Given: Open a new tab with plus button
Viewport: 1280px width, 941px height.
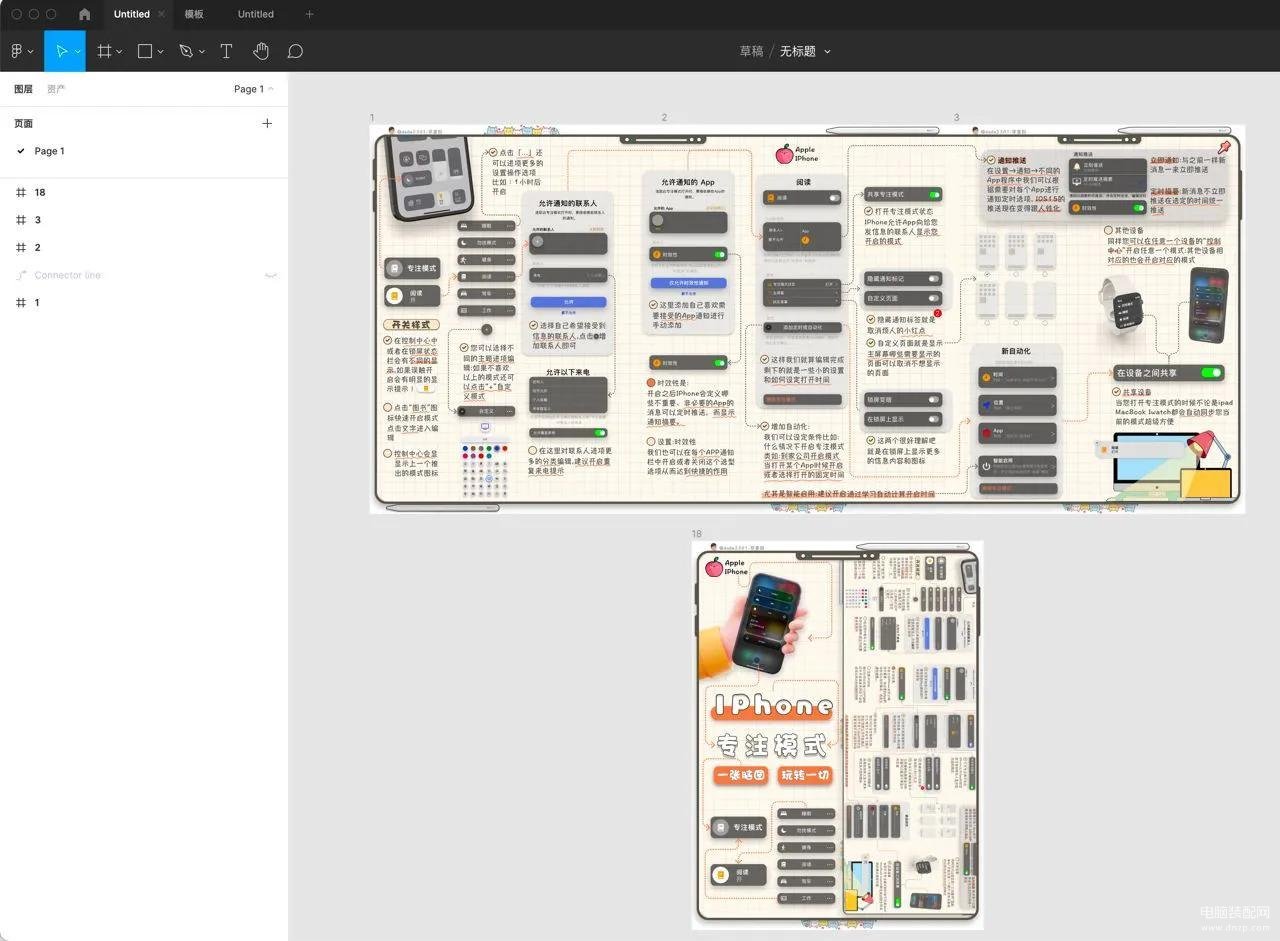Looking at the screenshot, I should coord(309,14).
